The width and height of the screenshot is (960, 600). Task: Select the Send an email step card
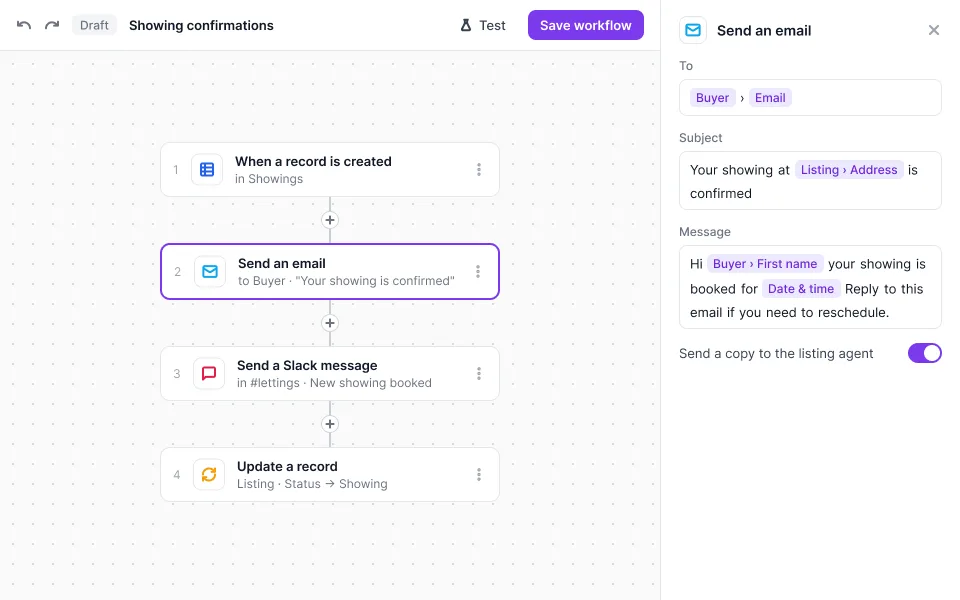coord(330,271)
